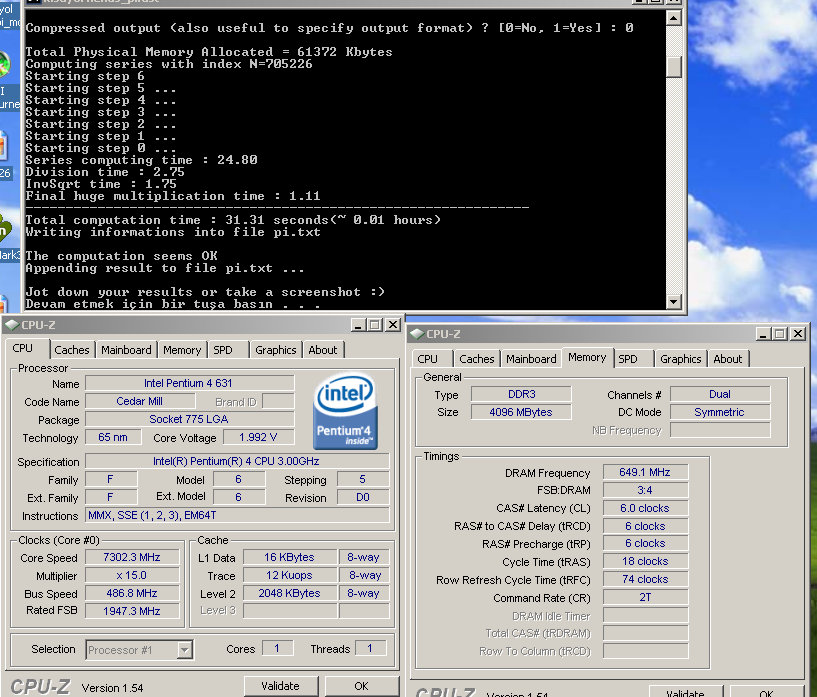
Task: Click the Specification field Intel(R) Pentium(R) 4 CPU 3.00GHz
Action: click(x=237, y=461)
